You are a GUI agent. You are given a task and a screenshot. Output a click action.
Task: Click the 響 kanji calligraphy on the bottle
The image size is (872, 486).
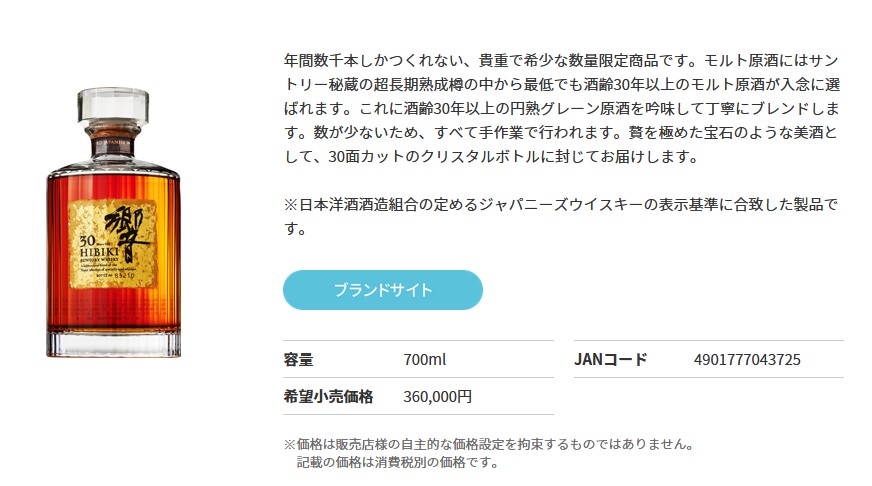pyautogui.click(x=126, y=232)
